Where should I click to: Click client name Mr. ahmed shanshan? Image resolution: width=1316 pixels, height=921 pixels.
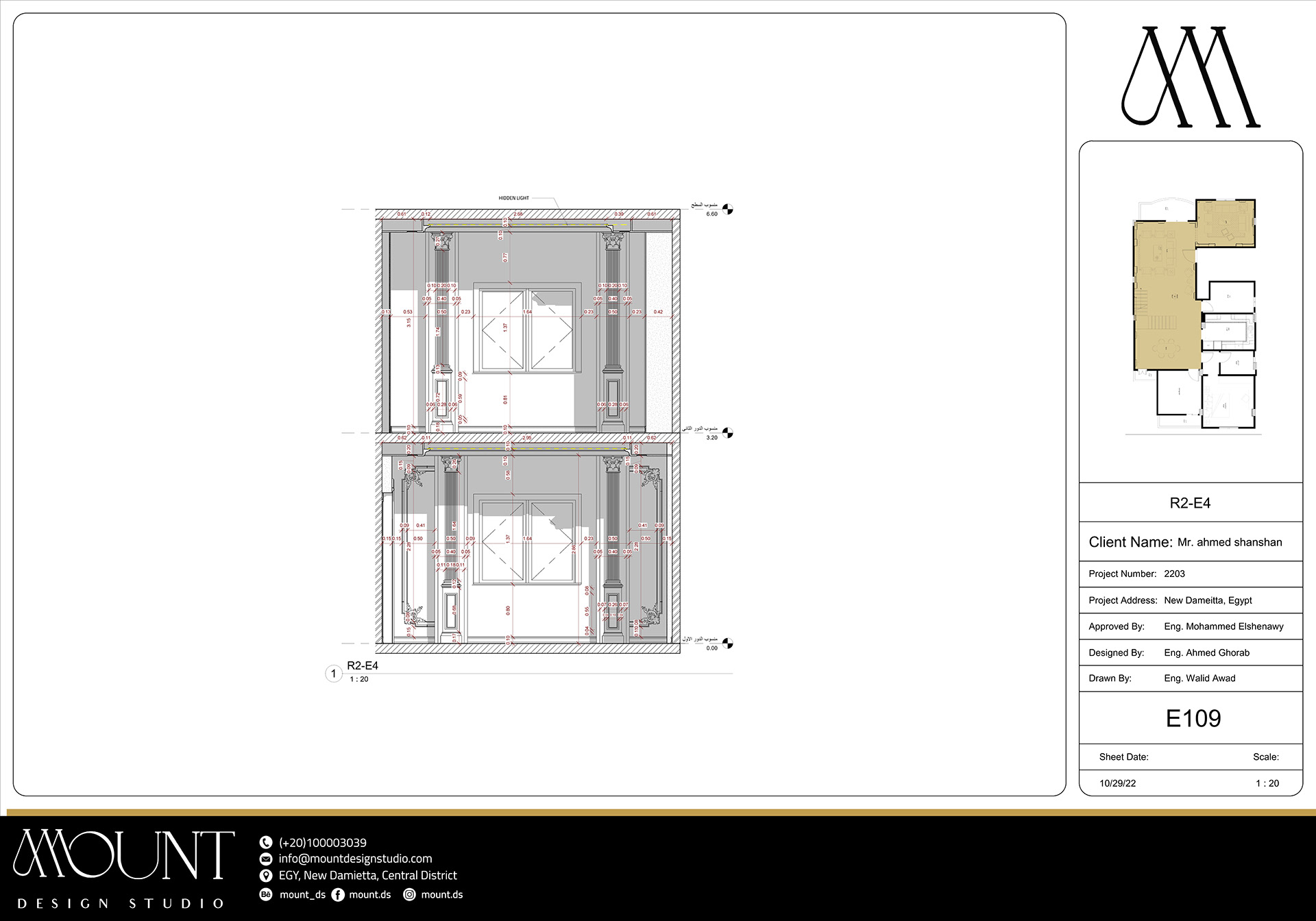click(1230, 542)
